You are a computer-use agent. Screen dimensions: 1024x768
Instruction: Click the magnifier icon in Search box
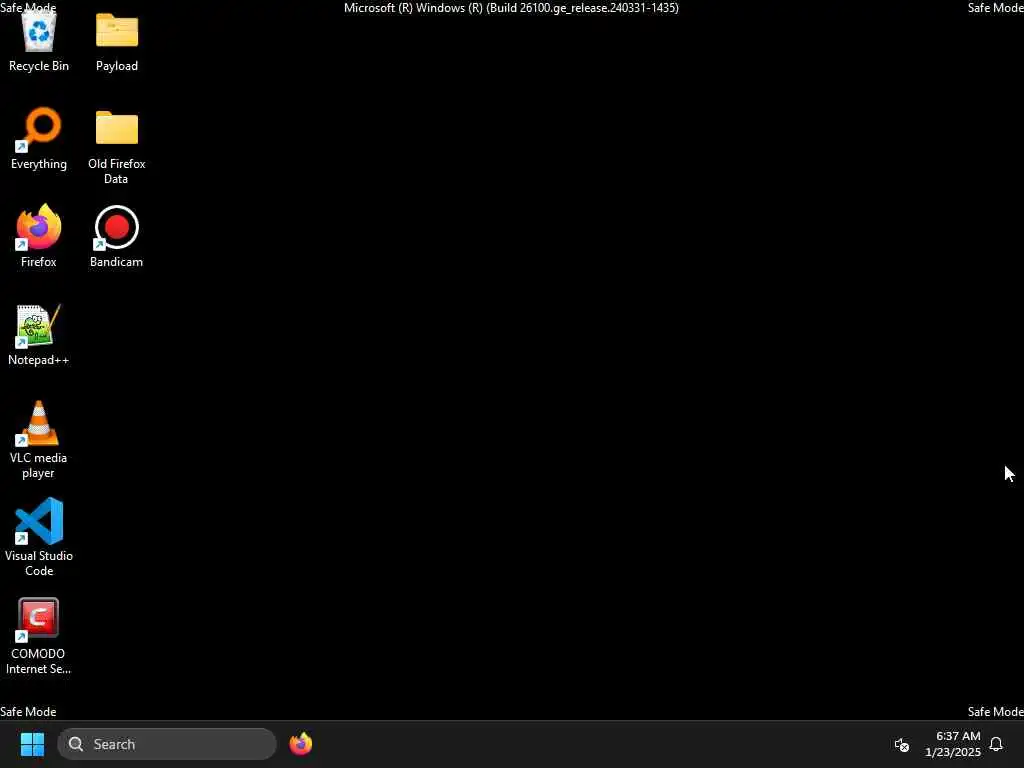76,744
